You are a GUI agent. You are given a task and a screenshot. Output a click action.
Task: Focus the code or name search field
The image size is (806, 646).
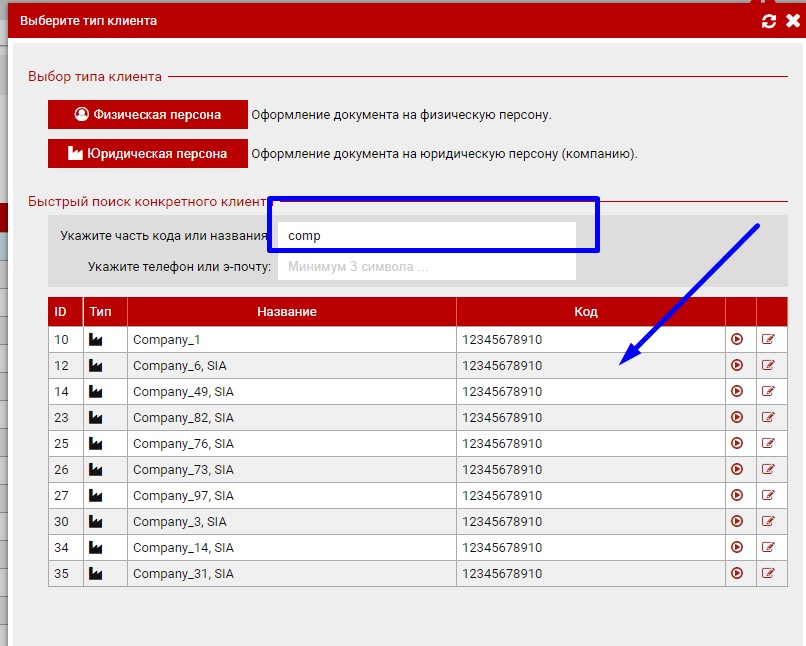click(427, 236)
